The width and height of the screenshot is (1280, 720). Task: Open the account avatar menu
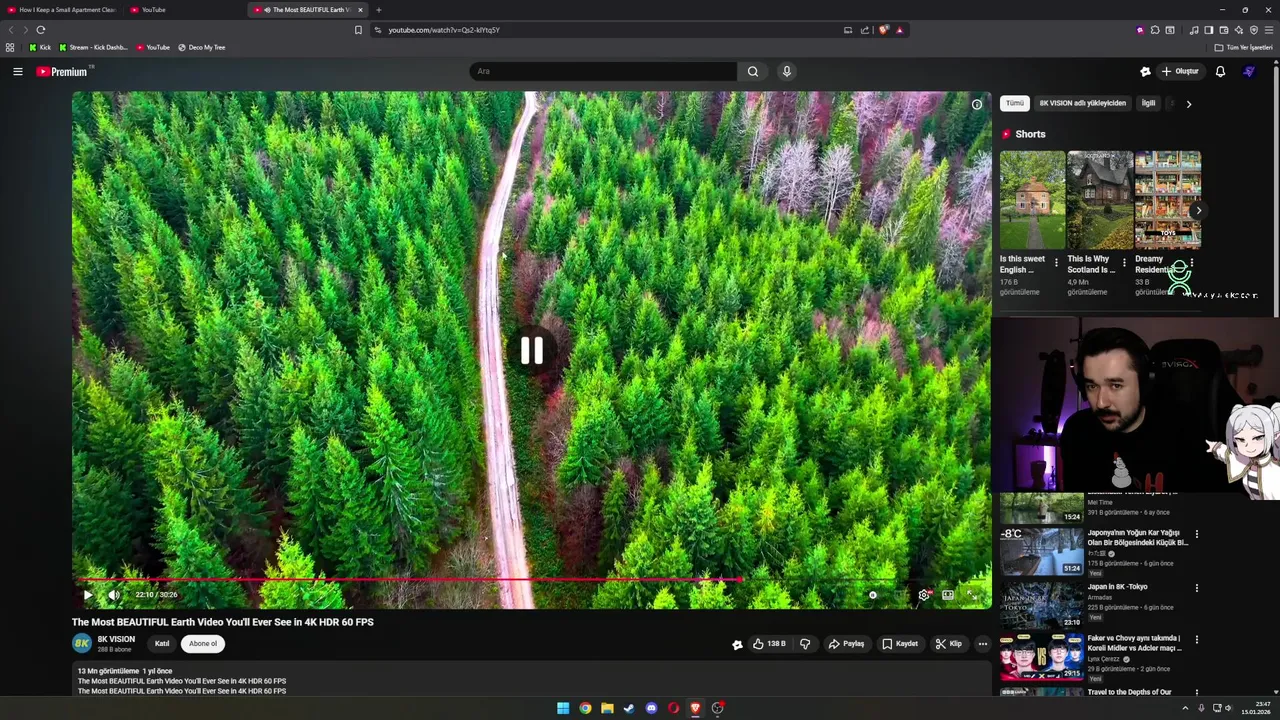point(1249,71)
